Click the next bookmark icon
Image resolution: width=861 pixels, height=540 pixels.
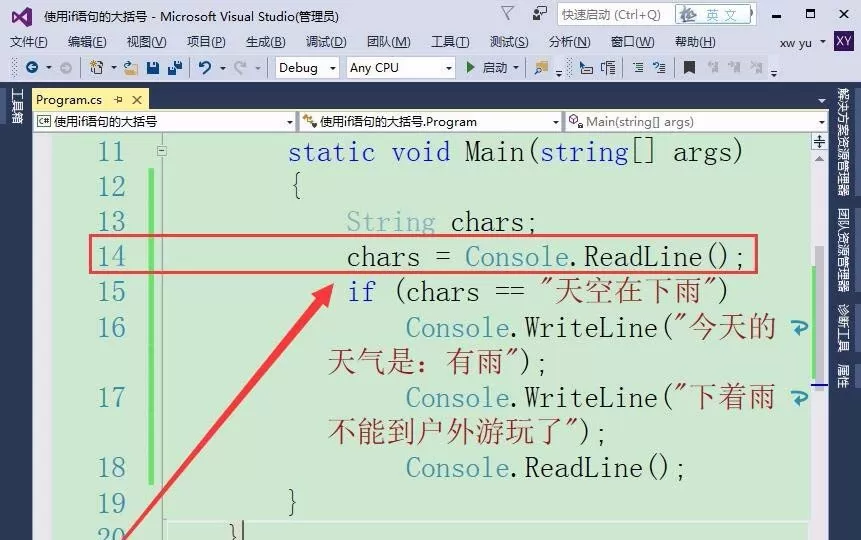tap(734, 68)
